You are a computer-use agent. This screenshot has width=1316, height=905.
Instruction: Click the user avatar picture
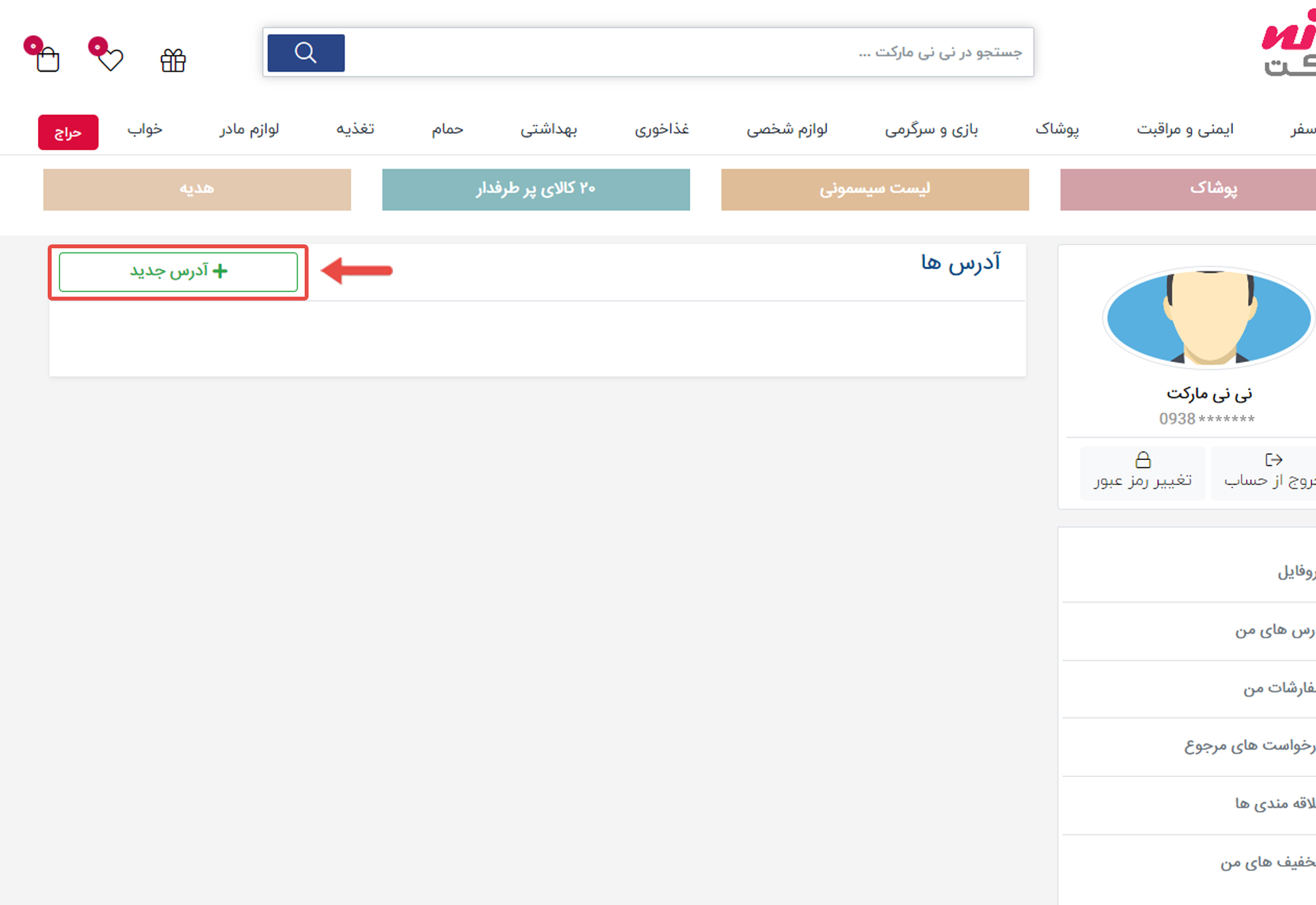1208,318
